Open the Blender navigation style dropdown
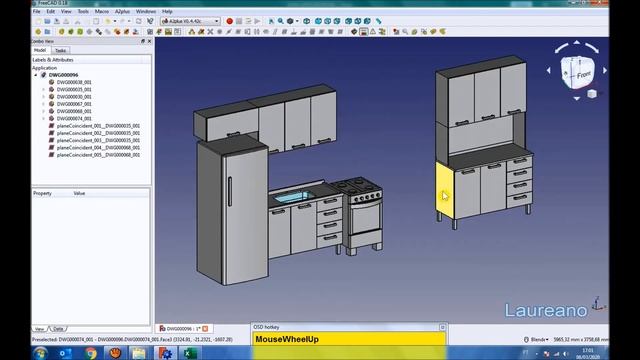Viewport: 640px width, 360px height. coord(537,339)
